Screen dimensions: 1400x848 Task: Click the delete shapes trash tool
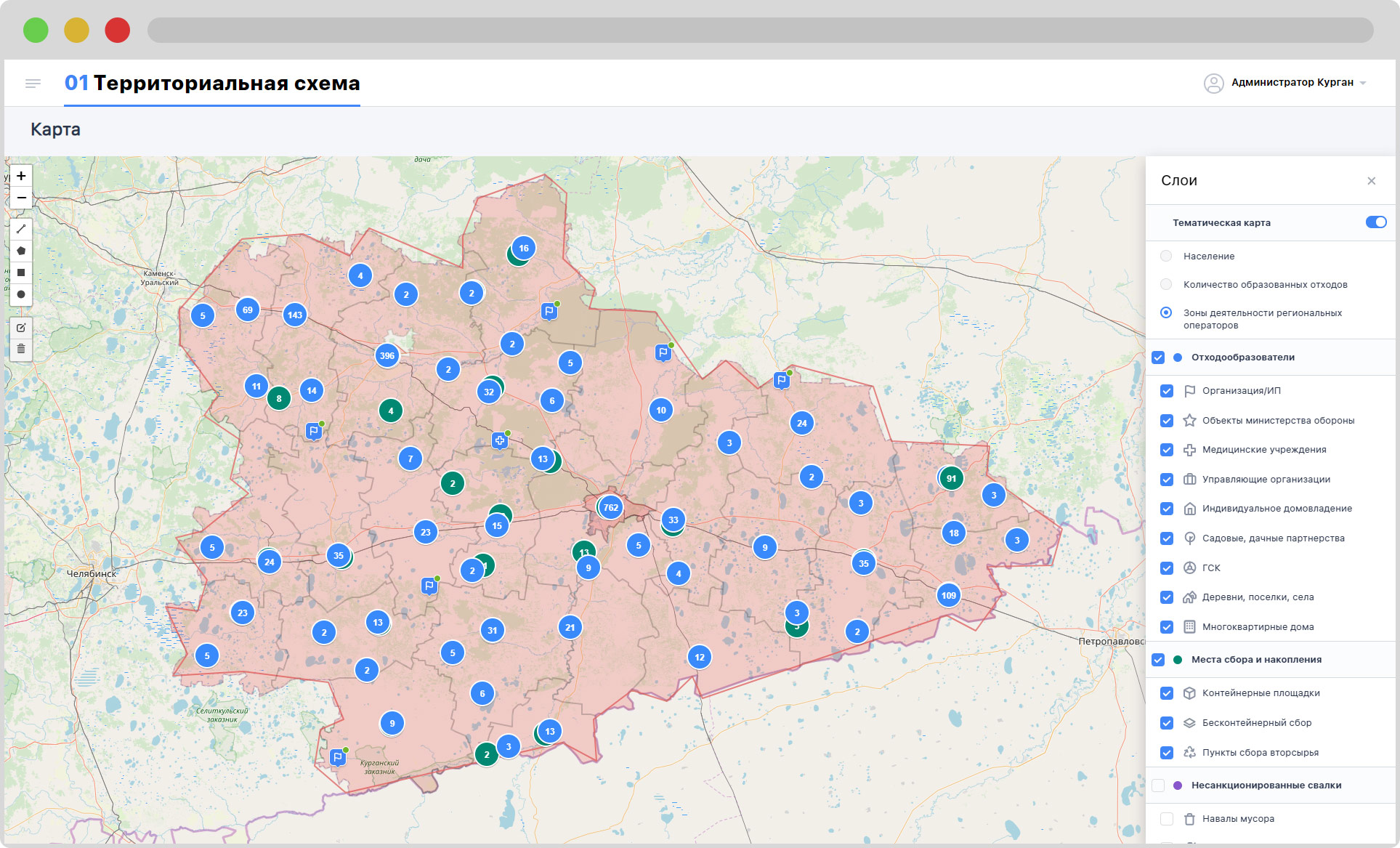[x=21, y=349]
